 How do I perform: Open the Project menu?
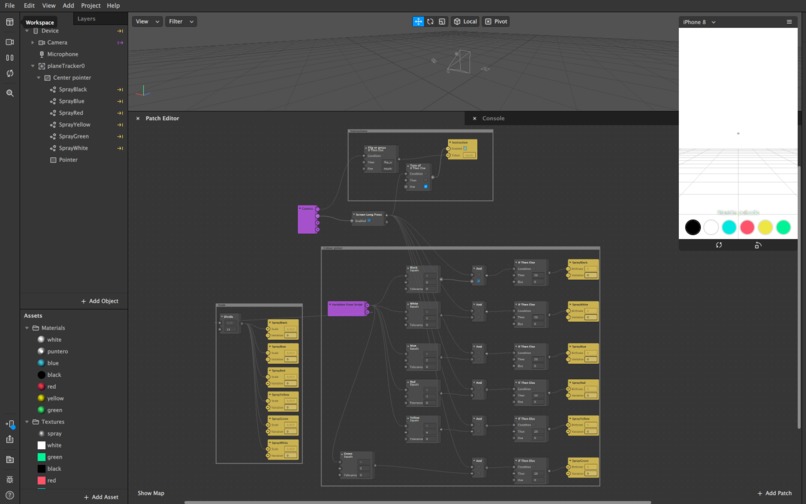click(x=90, y=6)
